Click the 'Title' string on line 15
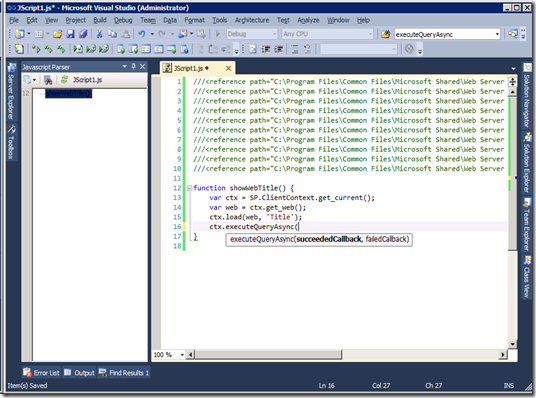 (x=280, y=217)
